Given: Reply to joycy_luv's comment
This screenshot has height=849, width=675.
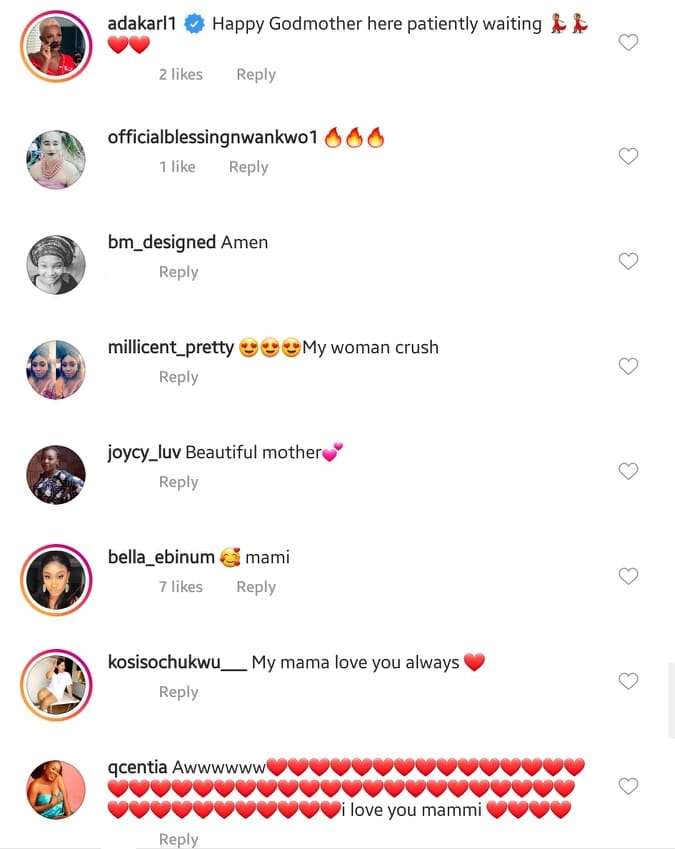Looking at the screenshot, I should [x=178, y=482].
